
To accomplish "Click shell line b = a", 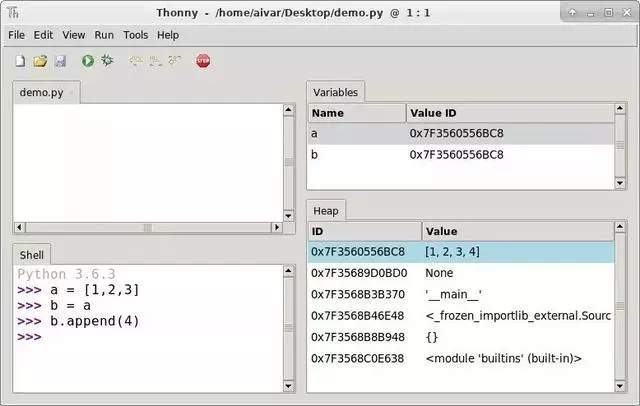I will click(x=70, y=306).
